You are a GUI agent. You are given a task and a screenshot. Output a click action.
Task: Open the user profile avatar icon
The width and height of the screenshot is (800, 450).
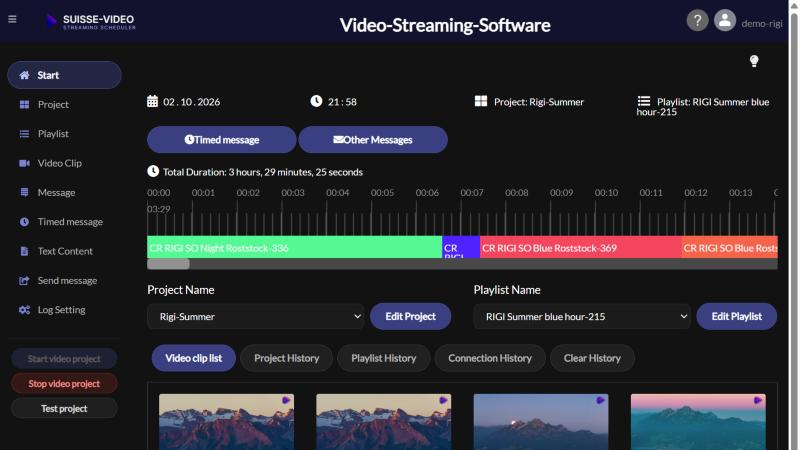click(x=724, y=21)
